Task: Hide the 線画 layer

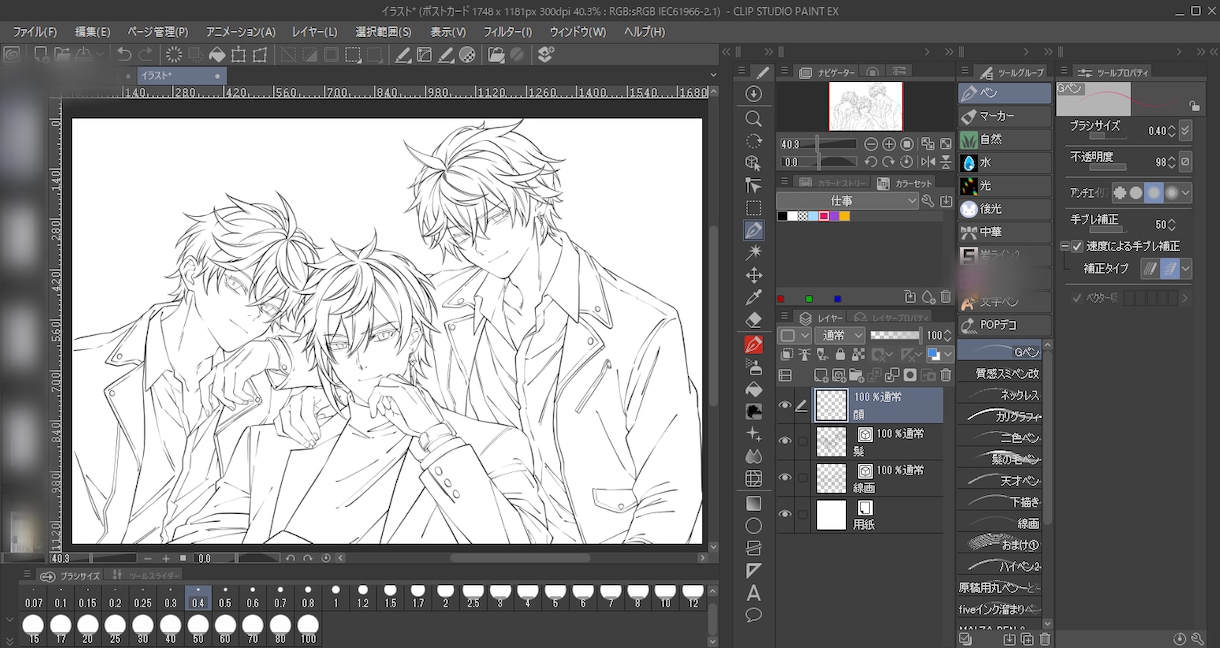Action: 785,477
